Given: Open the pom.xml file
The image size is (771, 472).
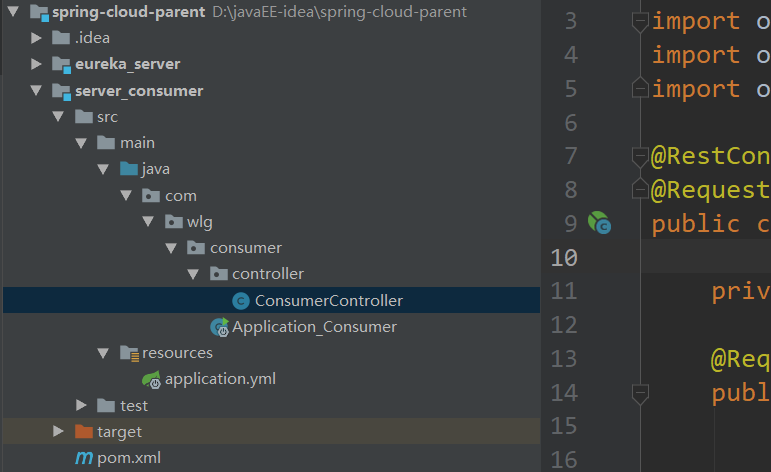Looking at the screenshot, I should (129, 458).
